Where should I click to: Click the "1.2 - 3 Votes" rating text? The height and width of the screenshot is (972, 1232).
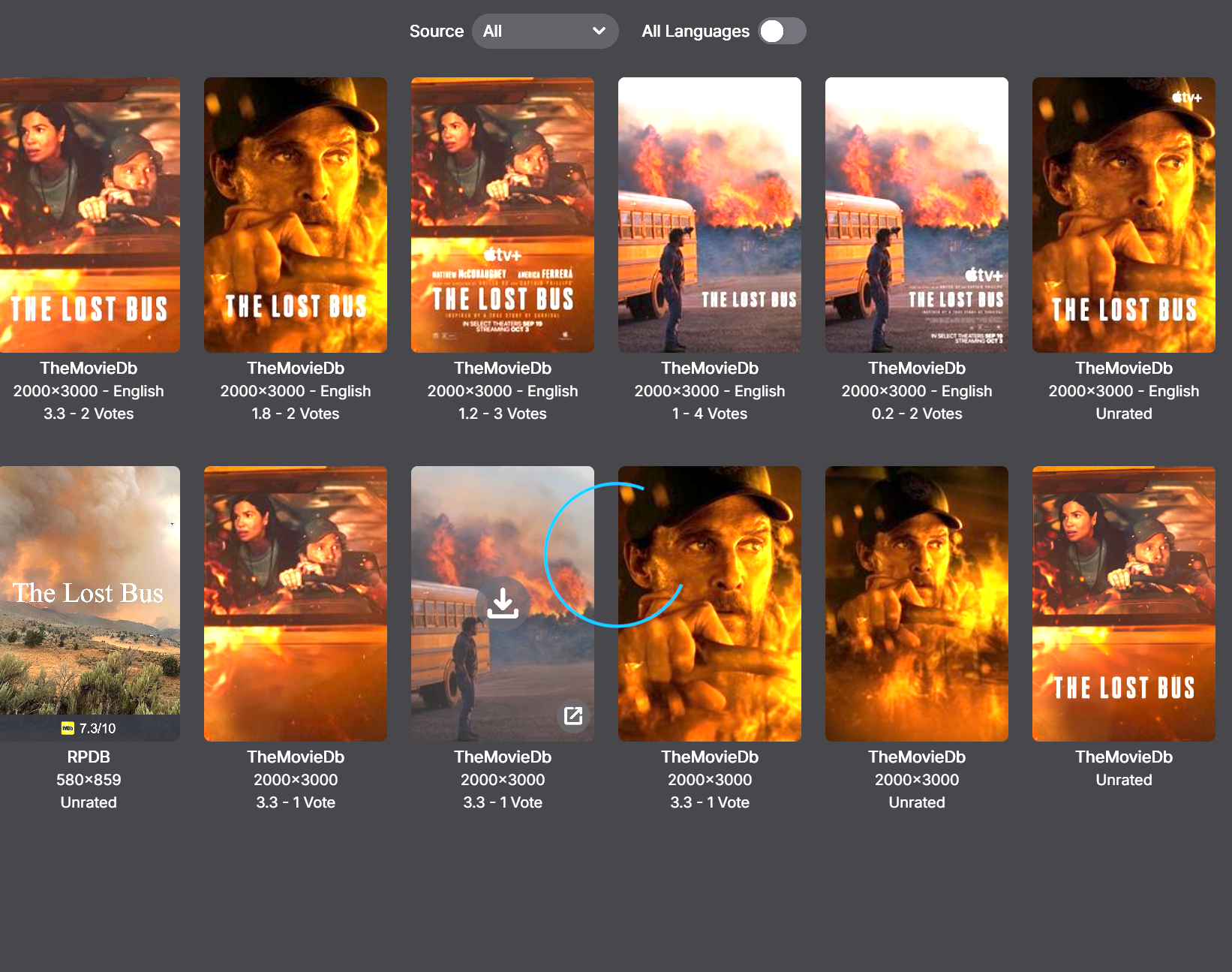[x=503, y=414]
